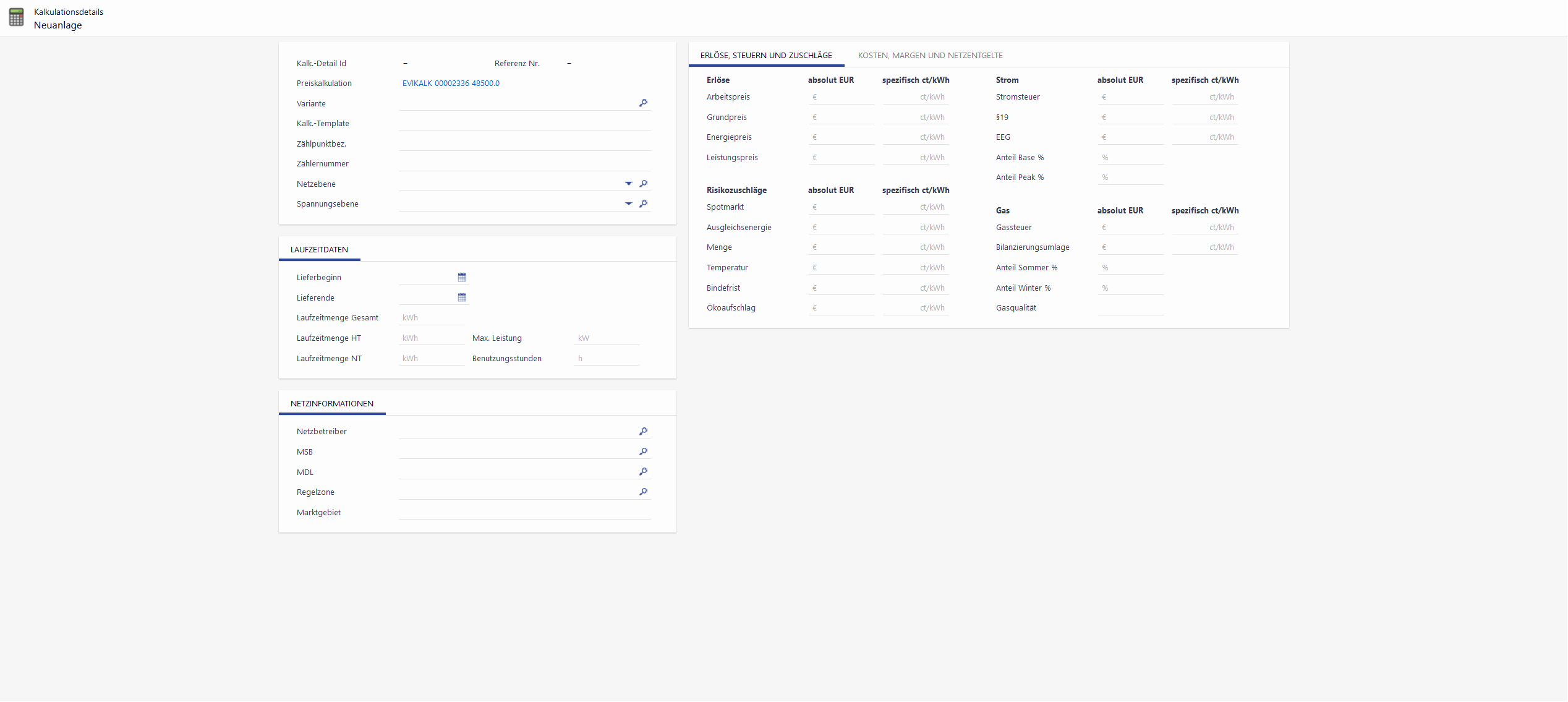Click the Gasqualität input field
The height and width of the screenshot is (702, 1568).
click(x=1130, y=308)
